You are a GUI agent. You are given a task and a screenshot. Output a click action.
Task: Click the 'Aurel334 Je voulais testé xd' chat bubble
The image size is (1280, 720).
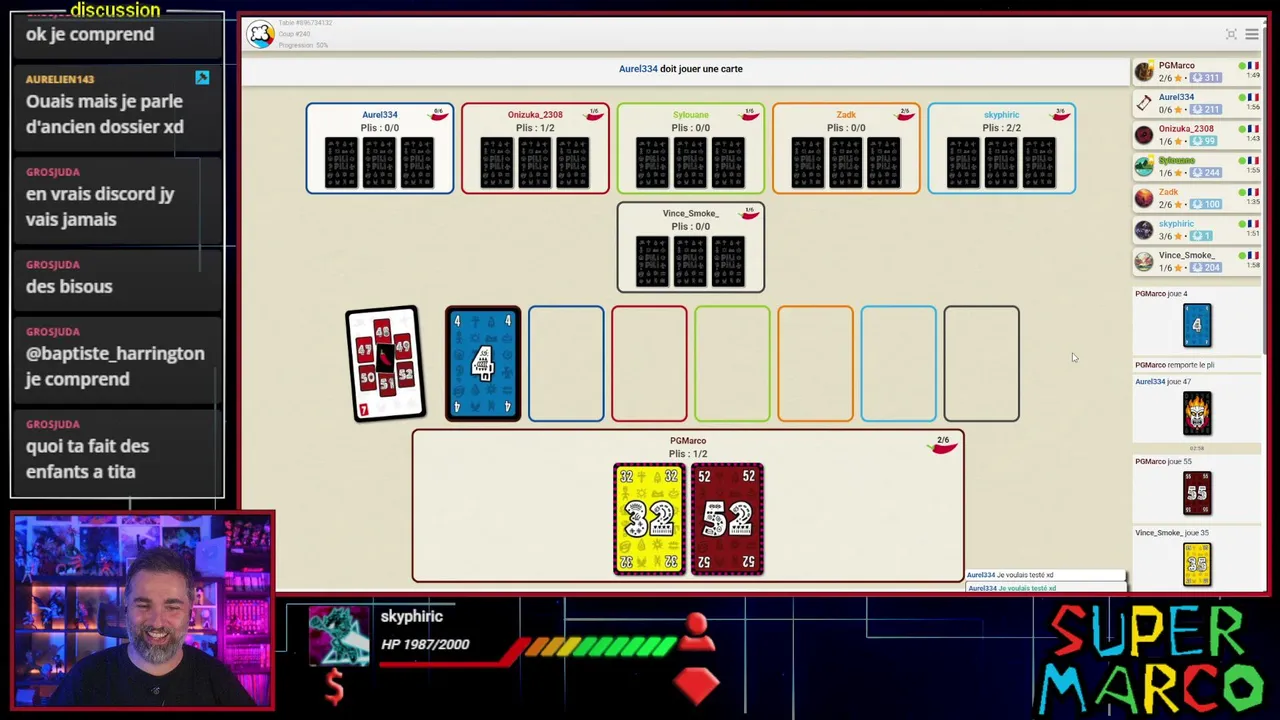(x=1046, y=575)
